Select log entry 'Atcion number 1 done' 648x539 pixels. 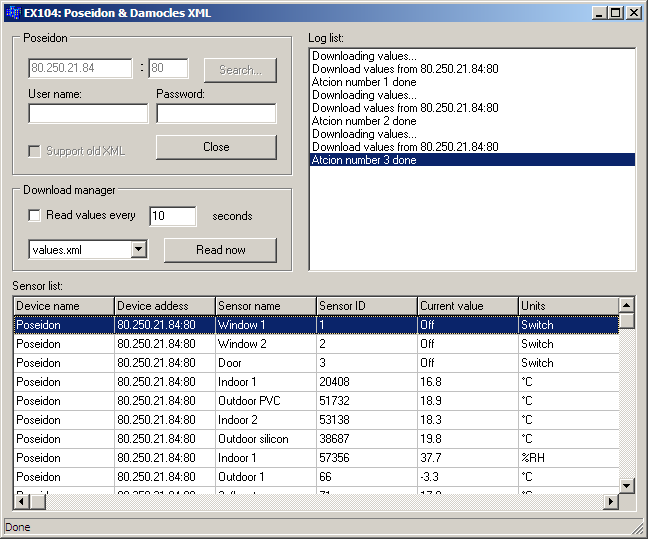click(x=472, y=82)
